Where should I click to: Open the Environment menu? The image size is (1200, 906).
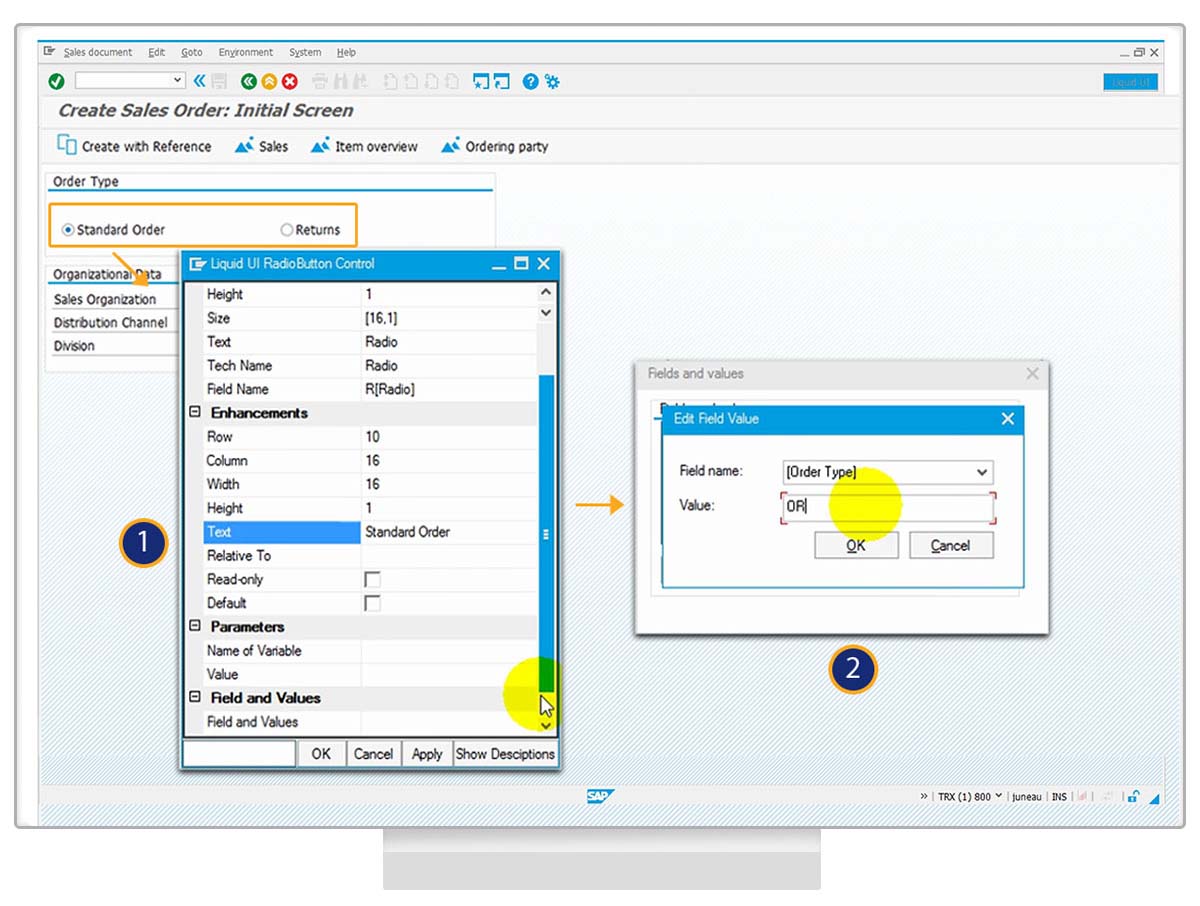click(245, 52)
